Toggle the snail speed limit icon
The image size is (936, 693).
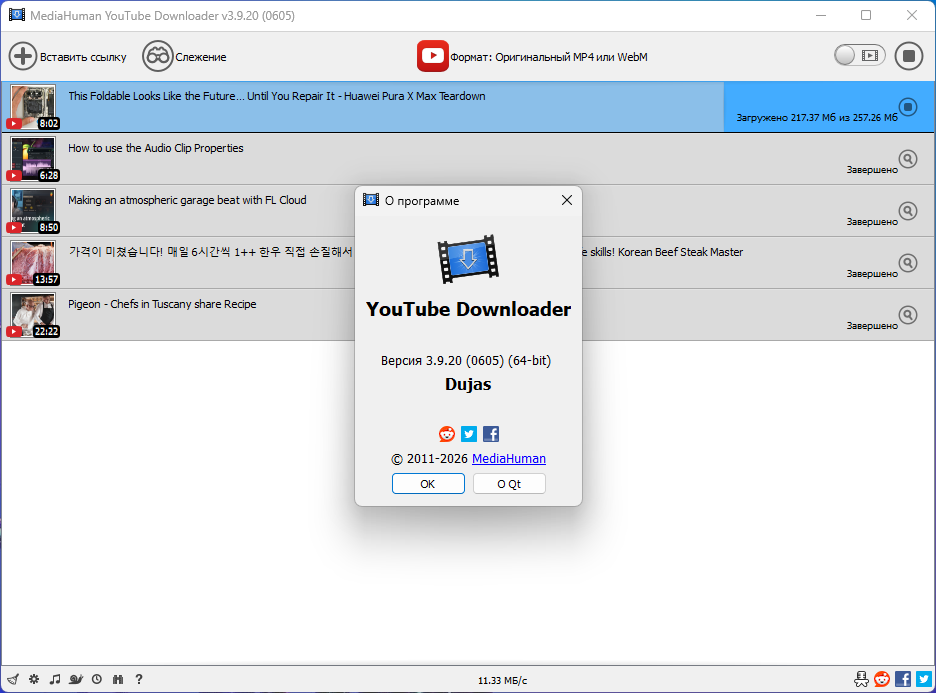coord(76,679)
